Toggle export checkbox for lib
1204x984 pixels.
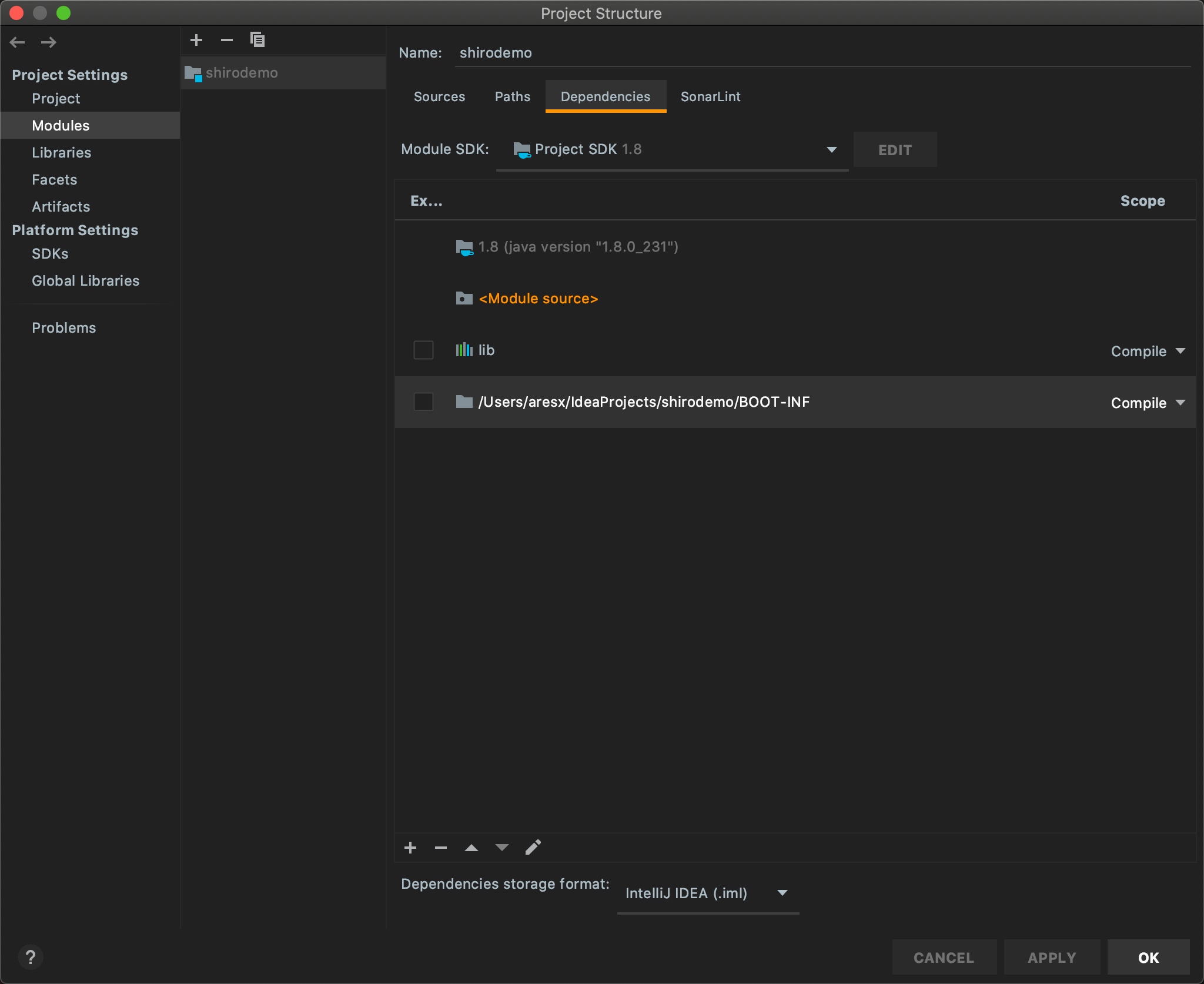423,350
